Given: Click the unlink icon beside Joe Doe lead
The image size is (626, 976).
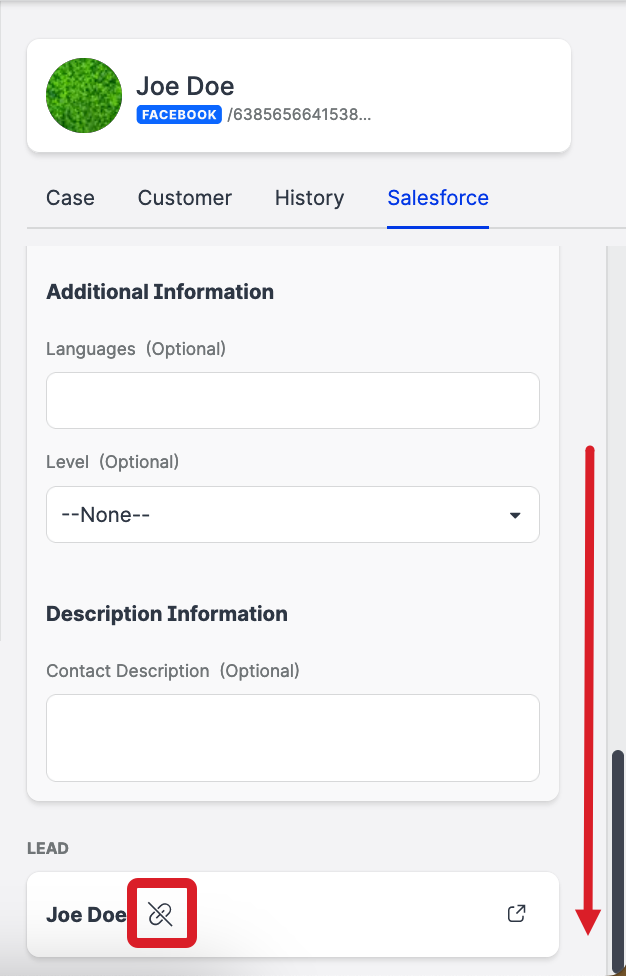Looking at the screenshot, I should (161, 913).
